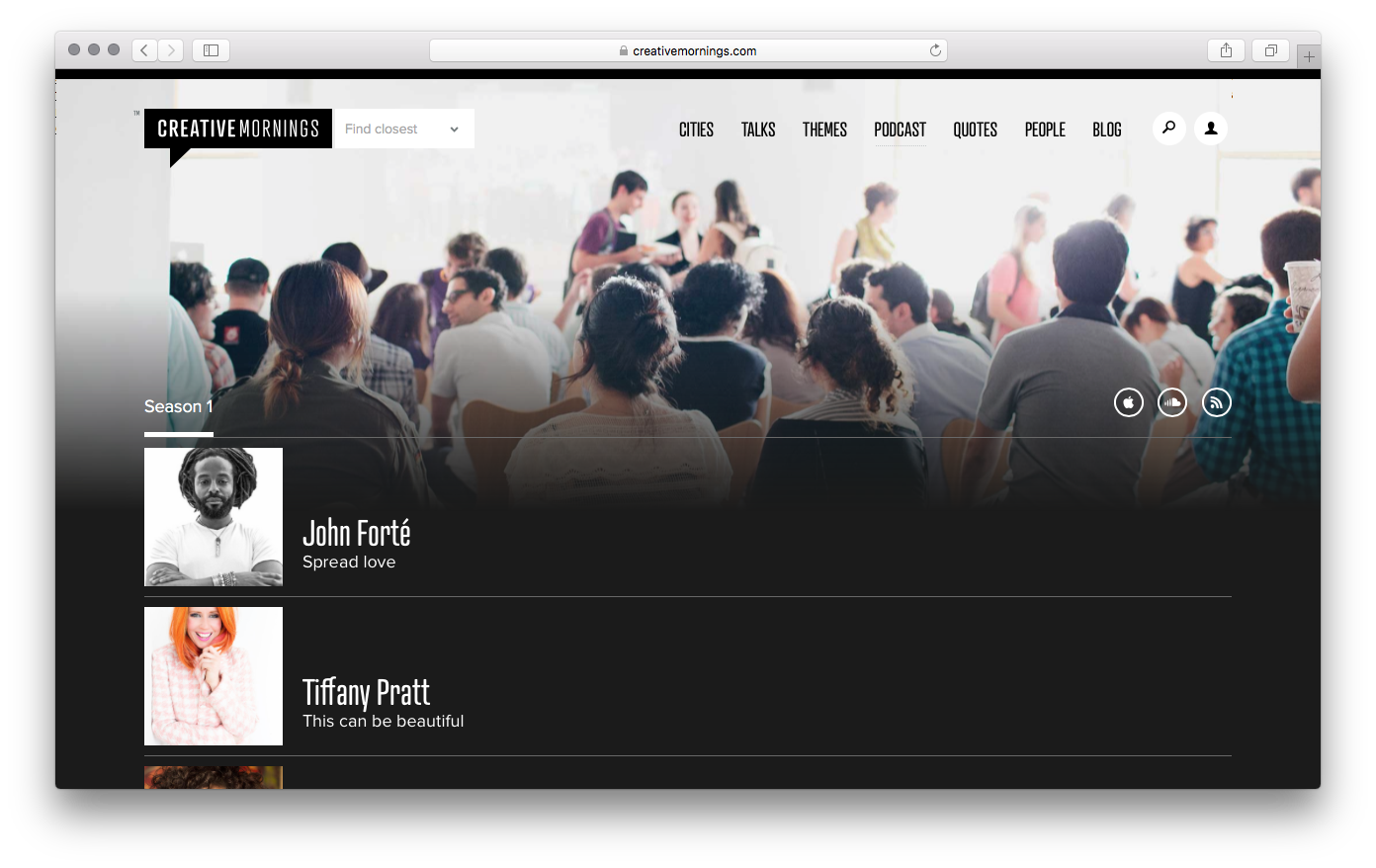Click the Spread love subtitle
This screenshot has width=1376, height=868.
[349, 562]
